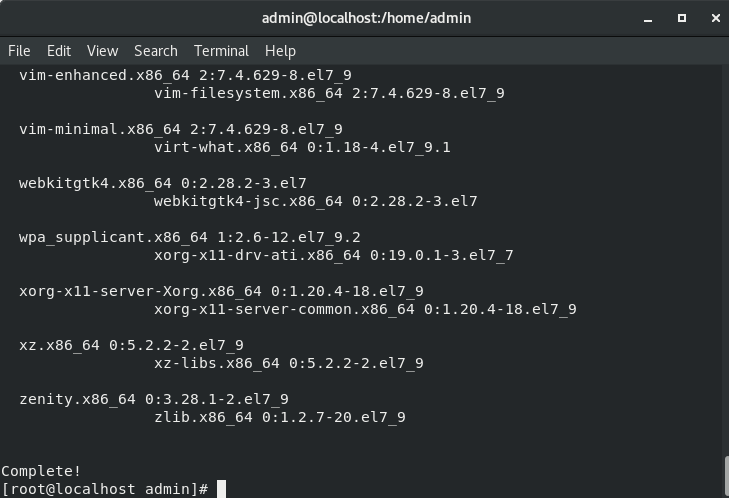Open the Terminal menu
The width and height of the screenshot is (729, 498).
point(221,50)
